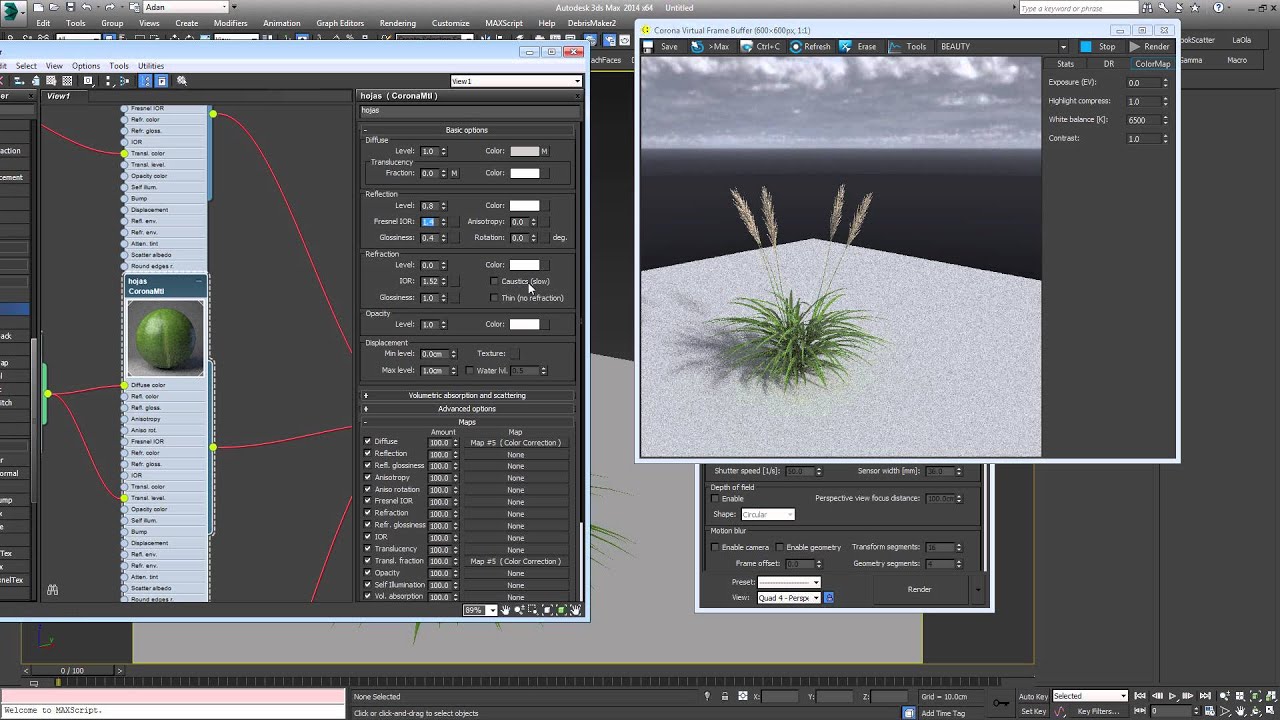The height and width of the screenshot is (720, 1280).
Task: Click the Diffuse color swatch
Action: 524,151
